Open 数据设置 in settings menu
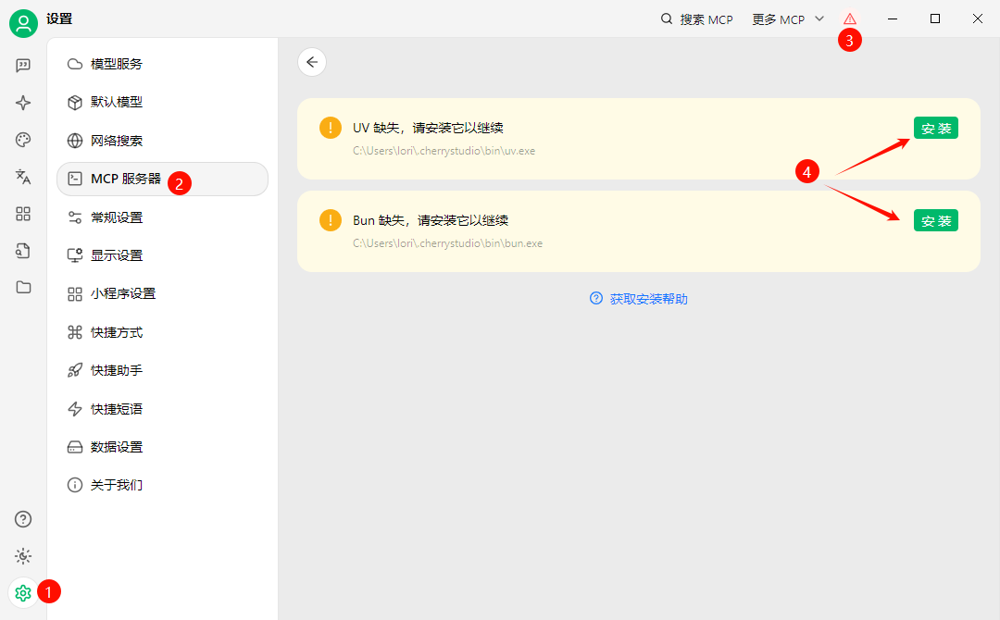1000x620 pixels. coord(116,447)
